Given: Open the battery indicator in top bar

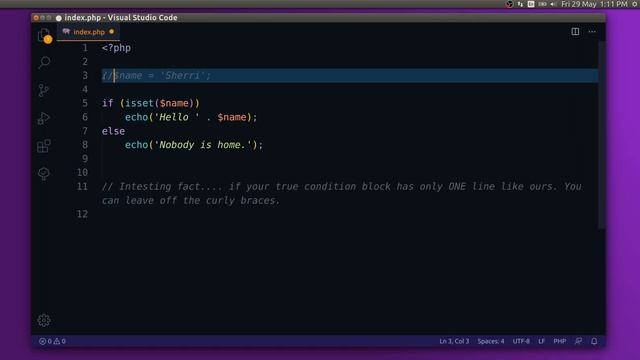Looking at the screenshot, I should [542, 4].
